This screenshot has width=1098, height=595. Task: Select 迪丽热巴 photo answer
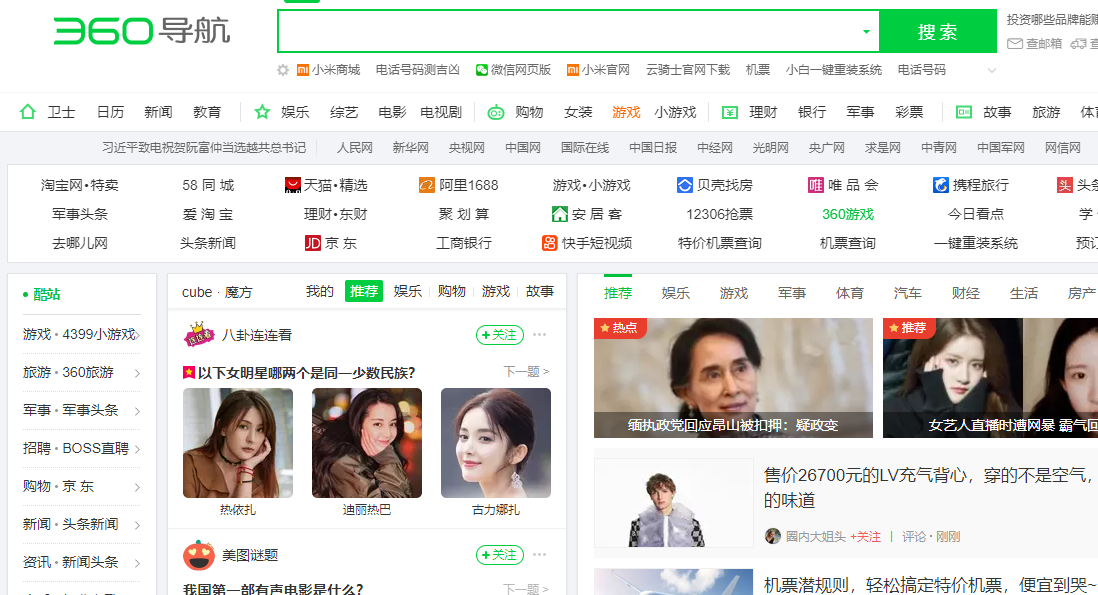point(367,443)
